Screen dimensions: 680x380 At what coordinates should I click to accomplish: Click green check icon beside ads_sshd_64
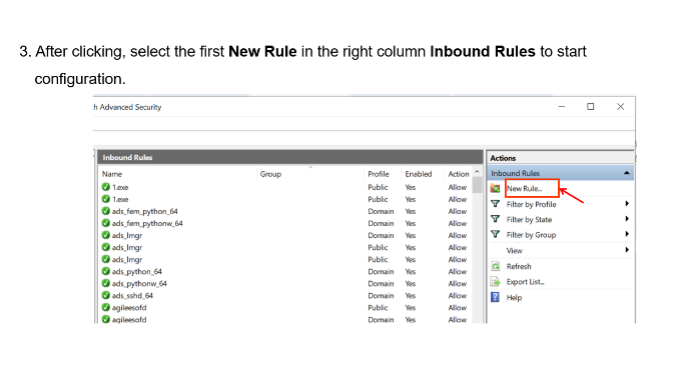point(106,295)
